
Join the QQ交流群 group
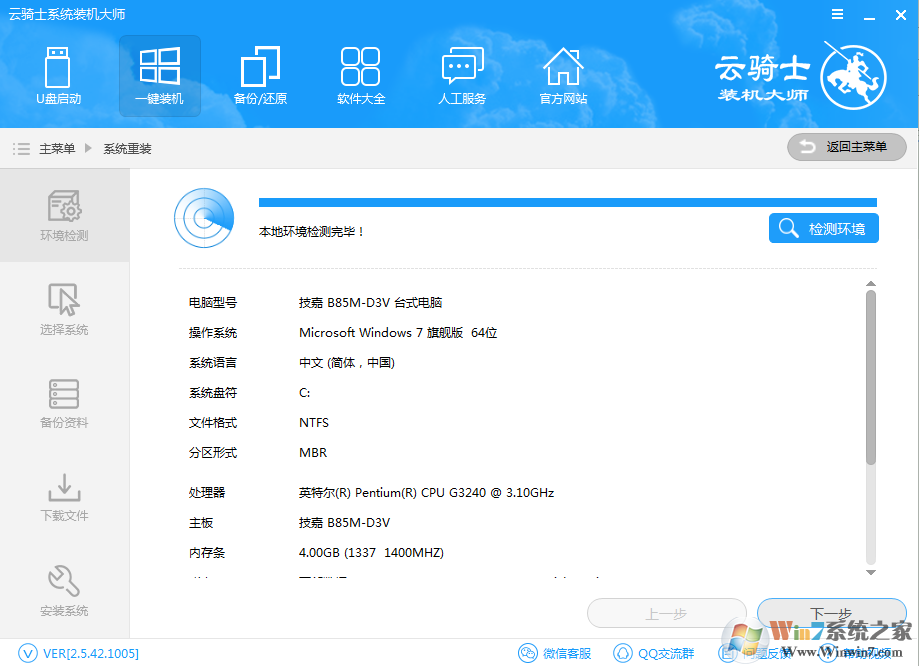(x=653, y=653)
